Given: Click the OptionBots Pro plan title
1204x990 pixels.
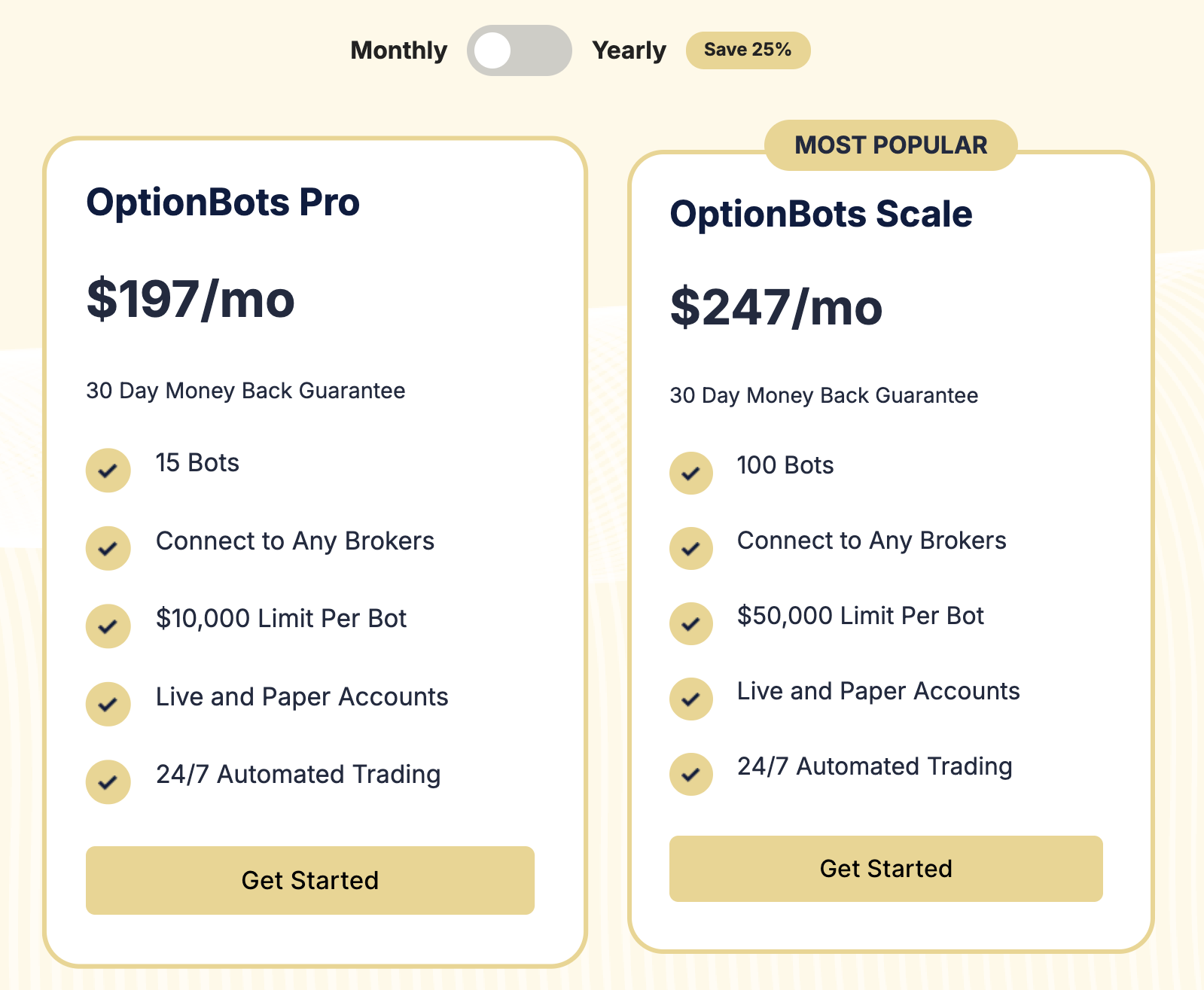Looking at the screenshot, I should (223, 203).
